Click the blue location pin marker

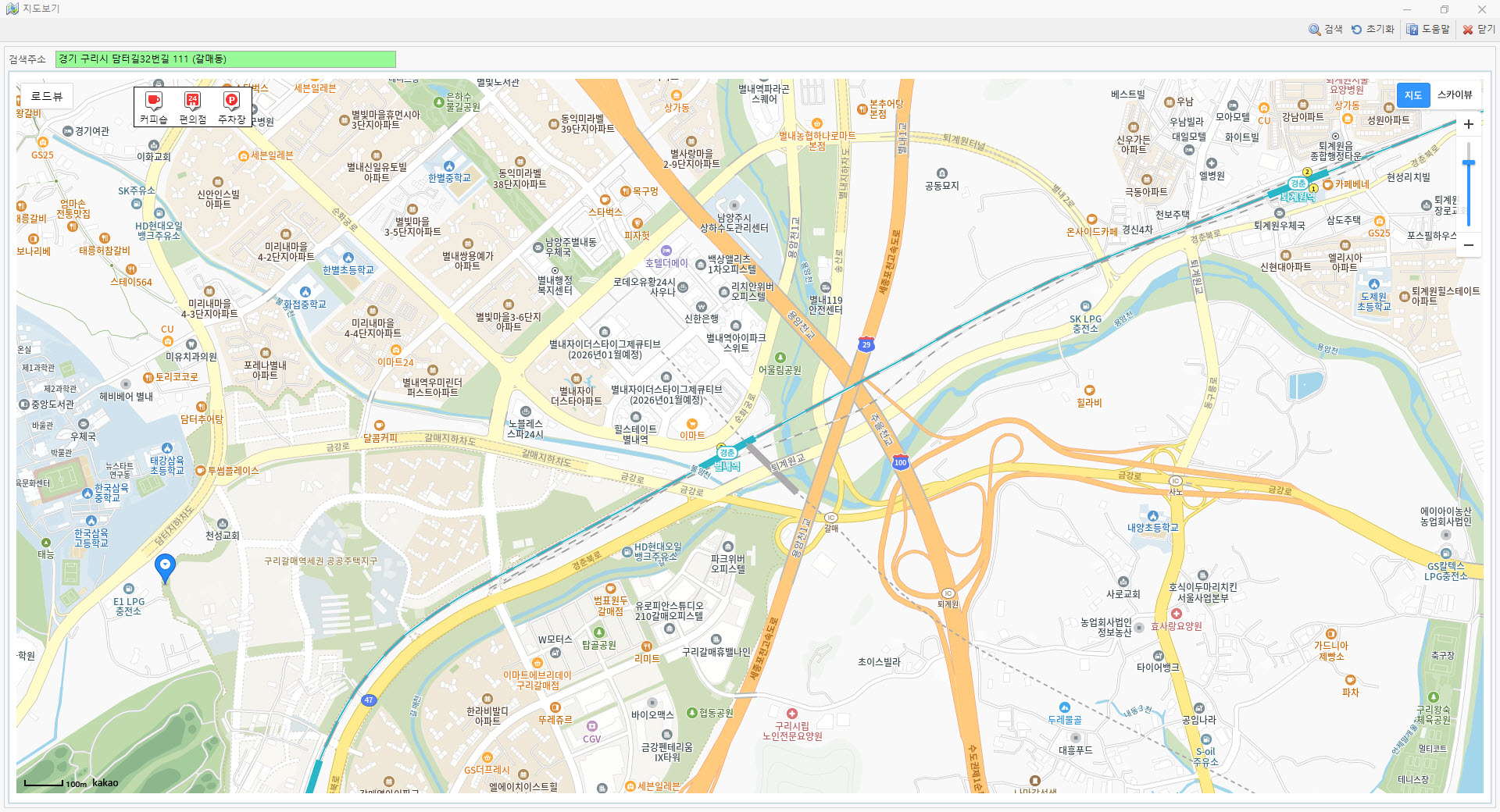[x=165, y=566]
